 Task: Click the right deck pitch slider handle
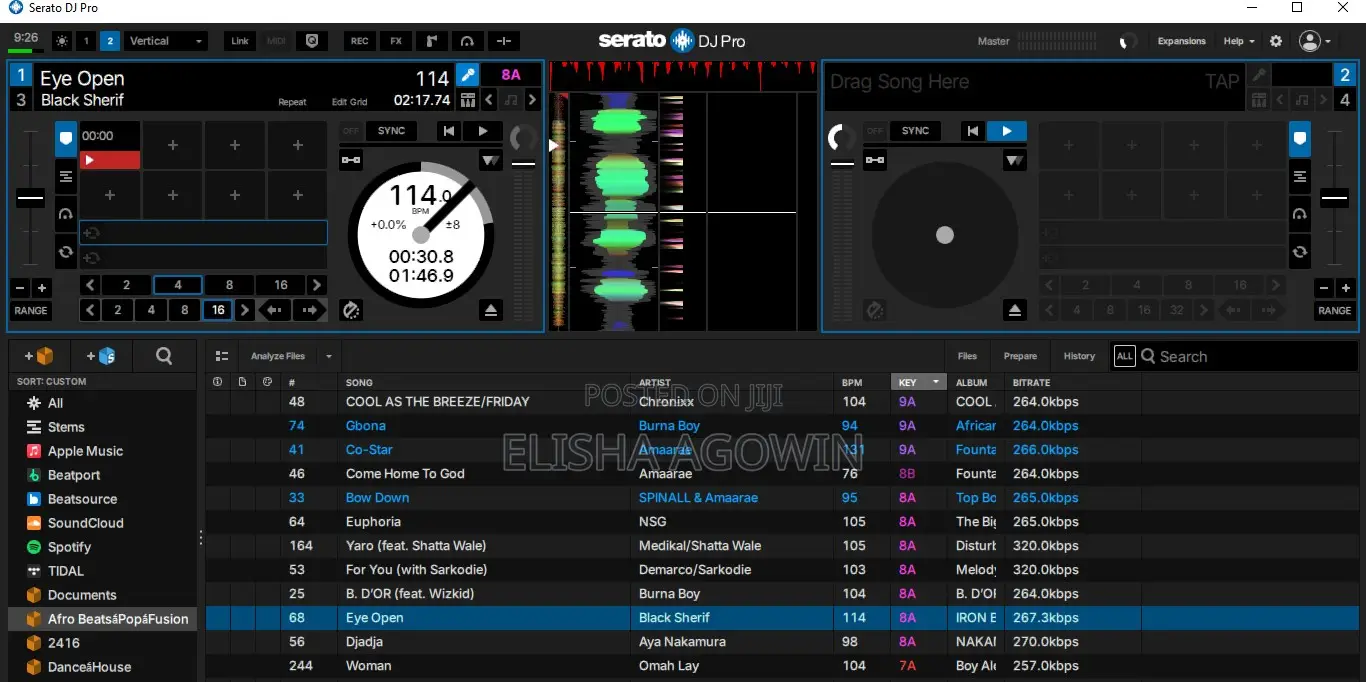point(1335,198)
